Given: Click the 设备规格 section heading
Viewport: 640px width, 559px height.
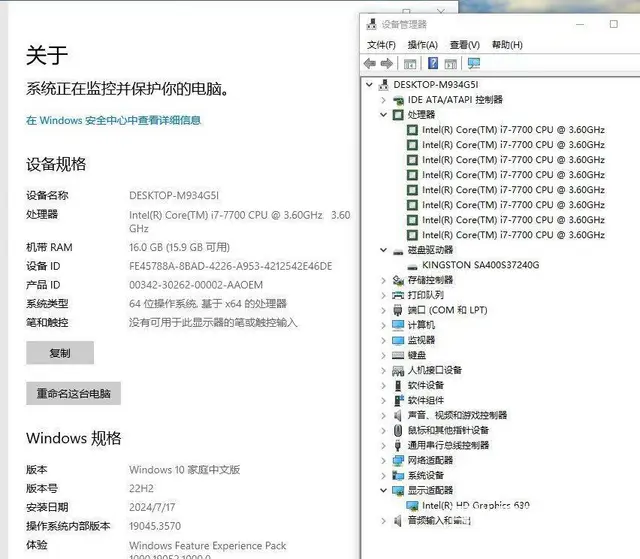Looking at the screenshot, I should 56,164.
